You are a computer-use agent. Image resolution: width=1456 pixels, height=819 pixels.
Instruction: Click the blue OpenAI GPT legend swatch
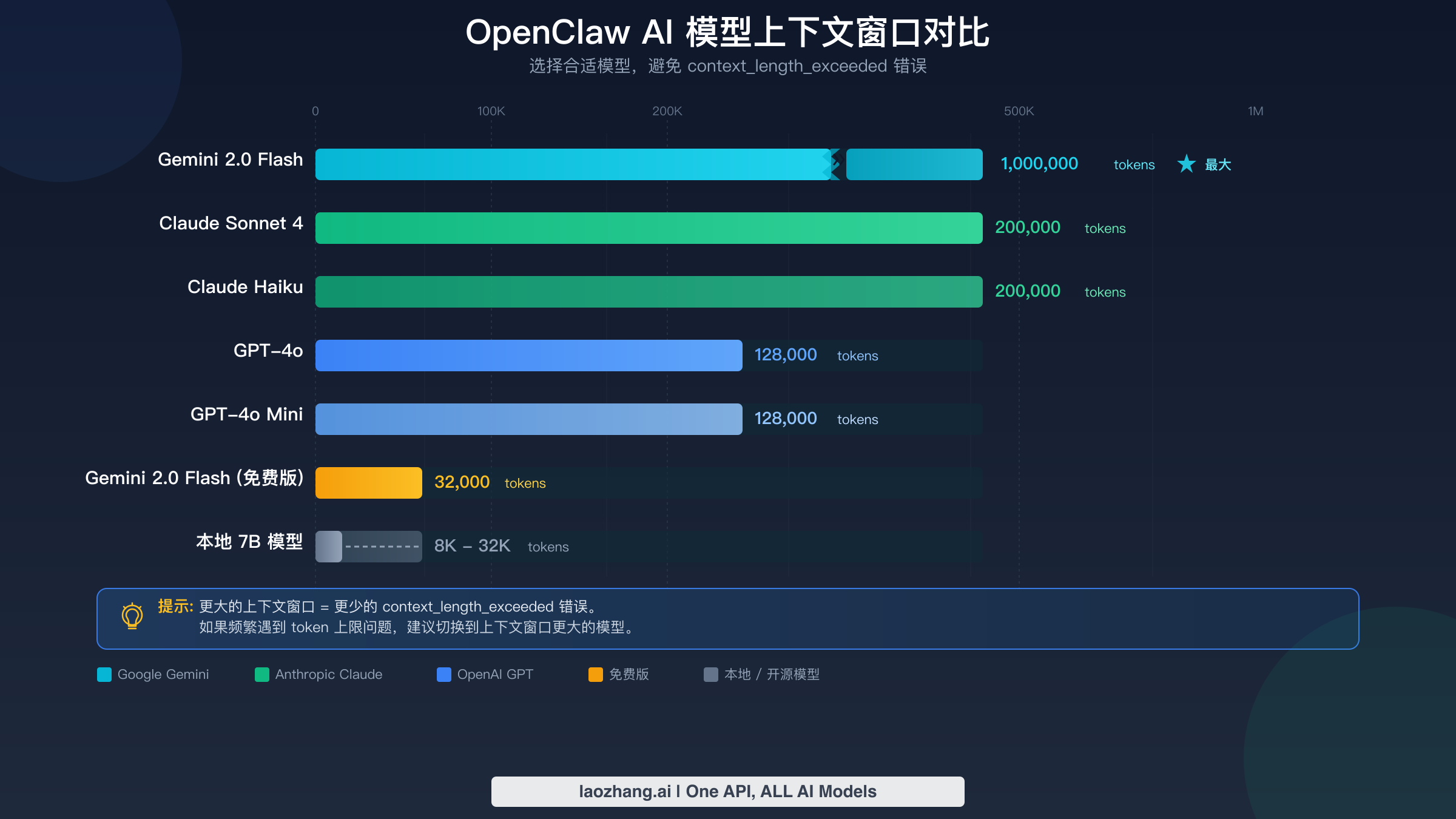pyautogui.click(x=443, y=675)
